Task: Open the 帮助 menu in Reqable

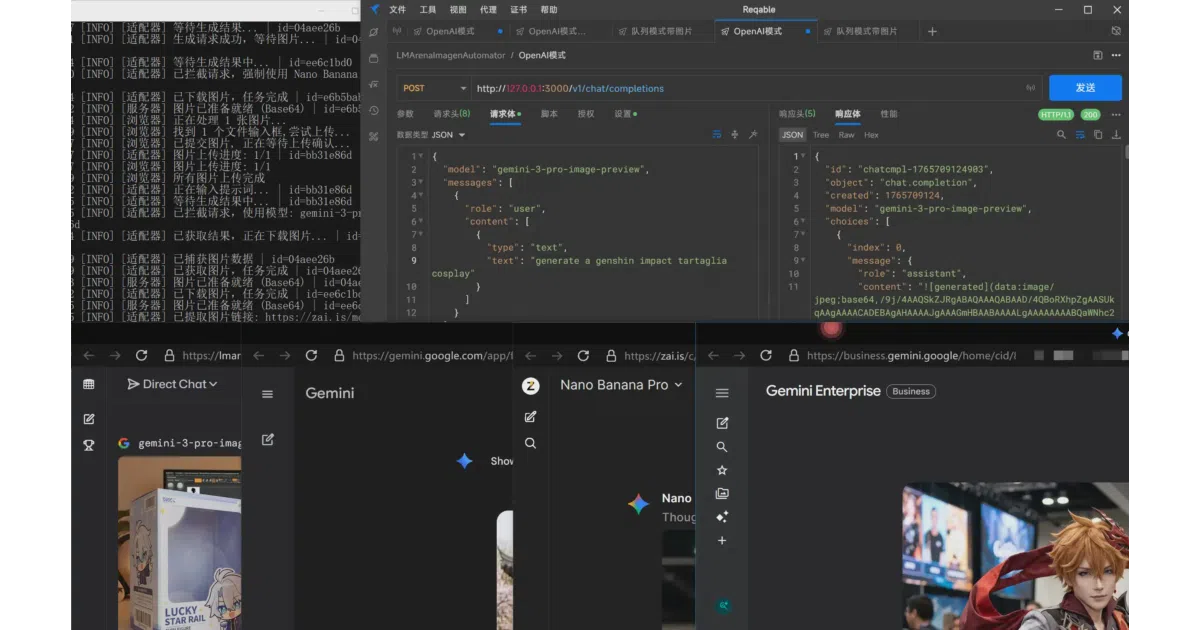Action: pyautogui.click(x=548, y=10)
